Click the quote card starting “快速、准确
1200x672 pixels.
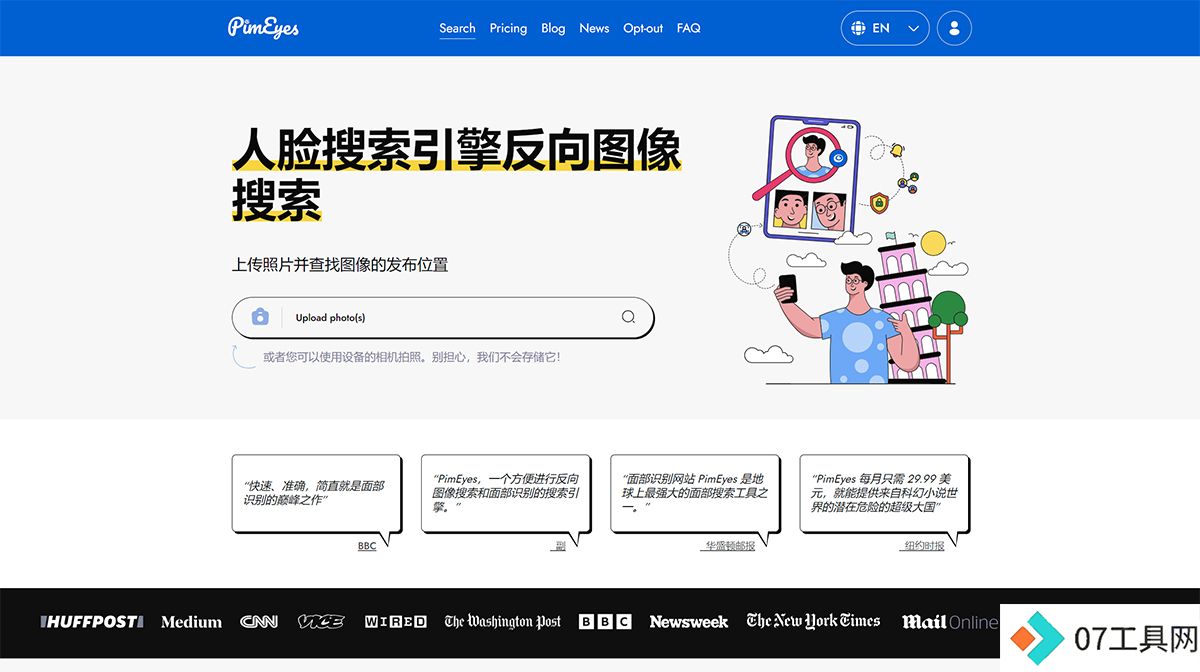coord(316,494)
